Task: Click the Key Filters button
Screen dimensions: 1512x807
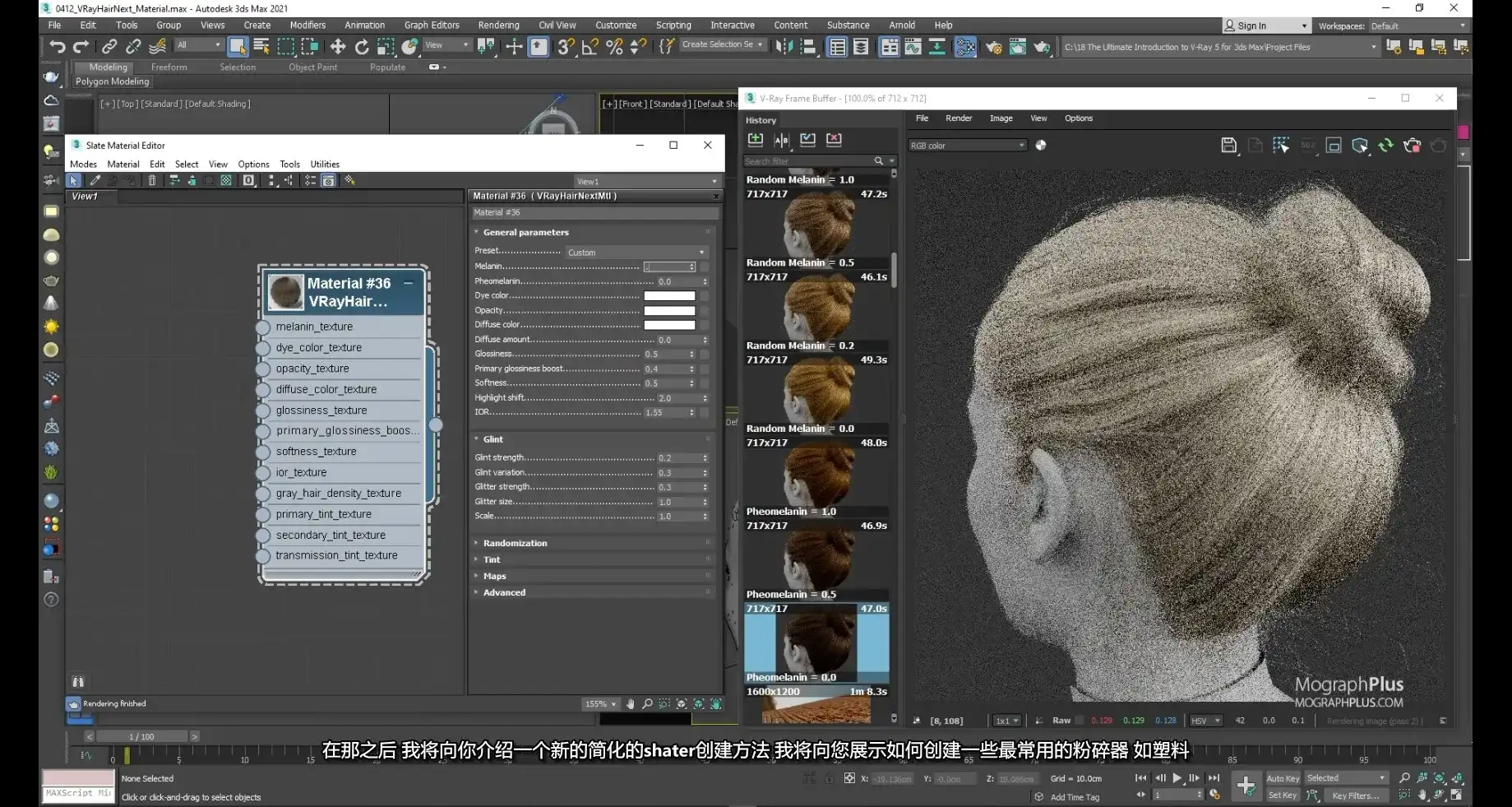Action: [1357, 795]
